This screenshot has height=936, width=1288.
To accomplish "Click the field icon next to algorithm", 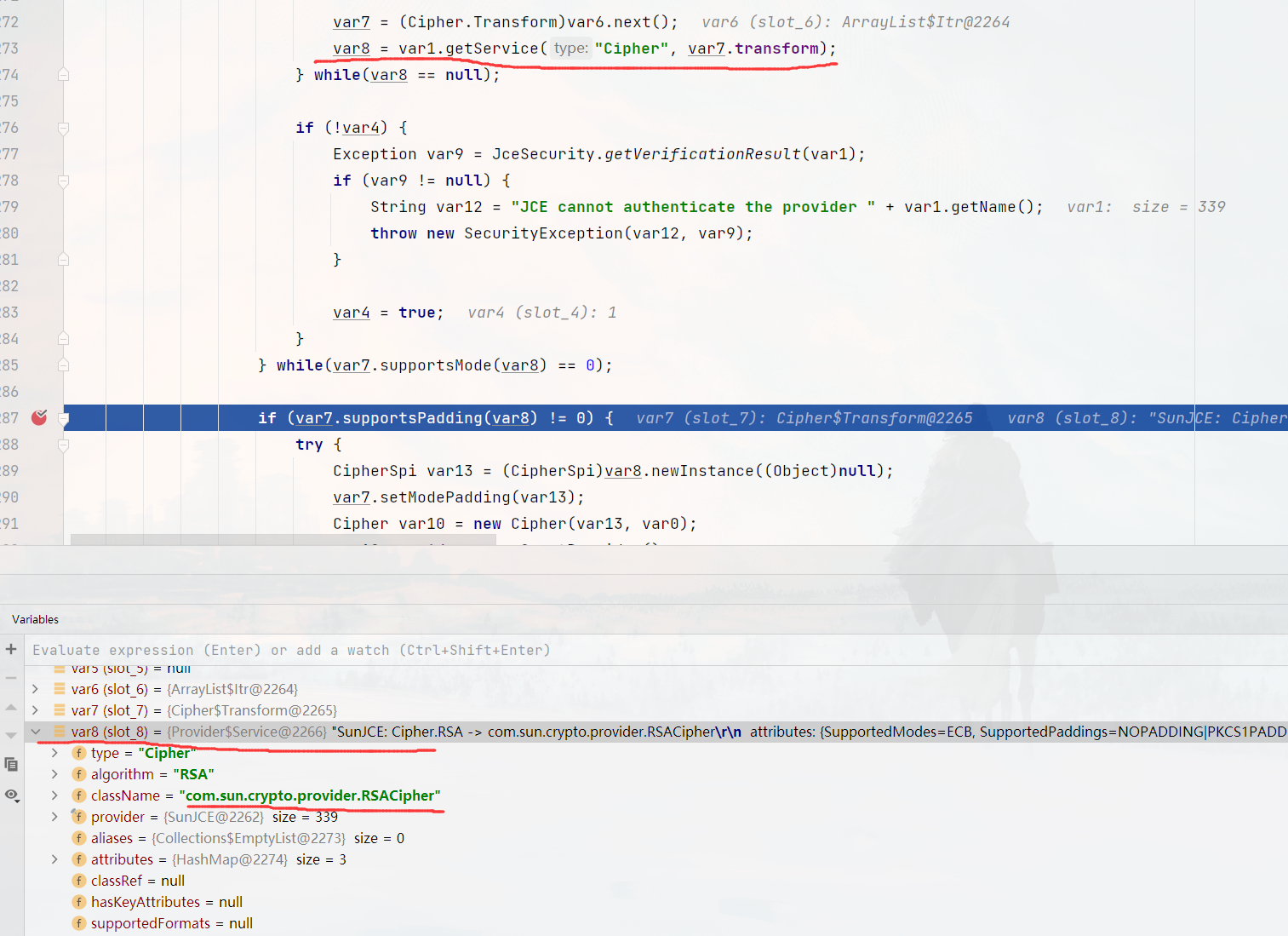I will pyautogui.click(x=79, y=774).
